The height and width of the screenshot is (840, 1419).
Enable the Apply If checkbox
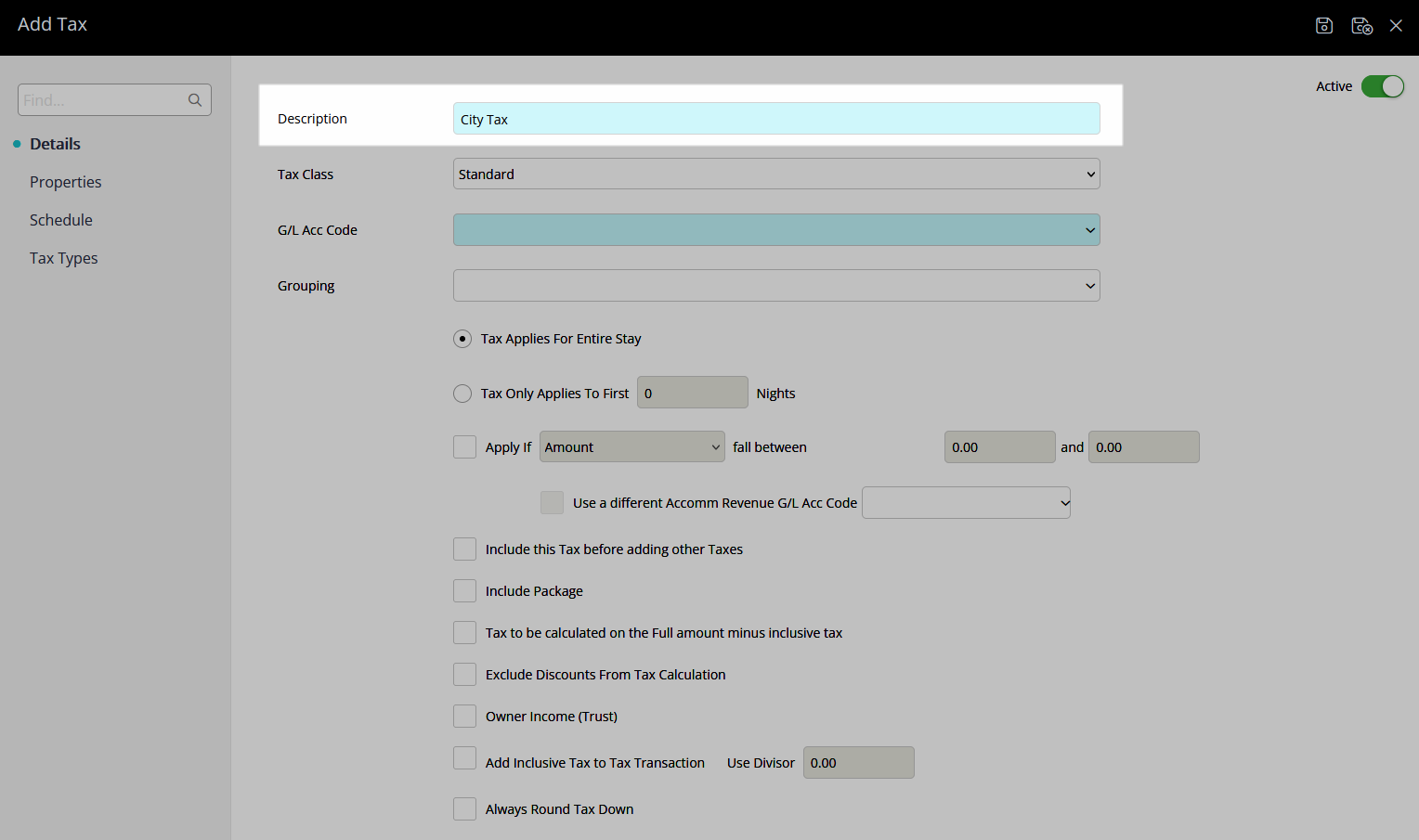coord(464,447)
